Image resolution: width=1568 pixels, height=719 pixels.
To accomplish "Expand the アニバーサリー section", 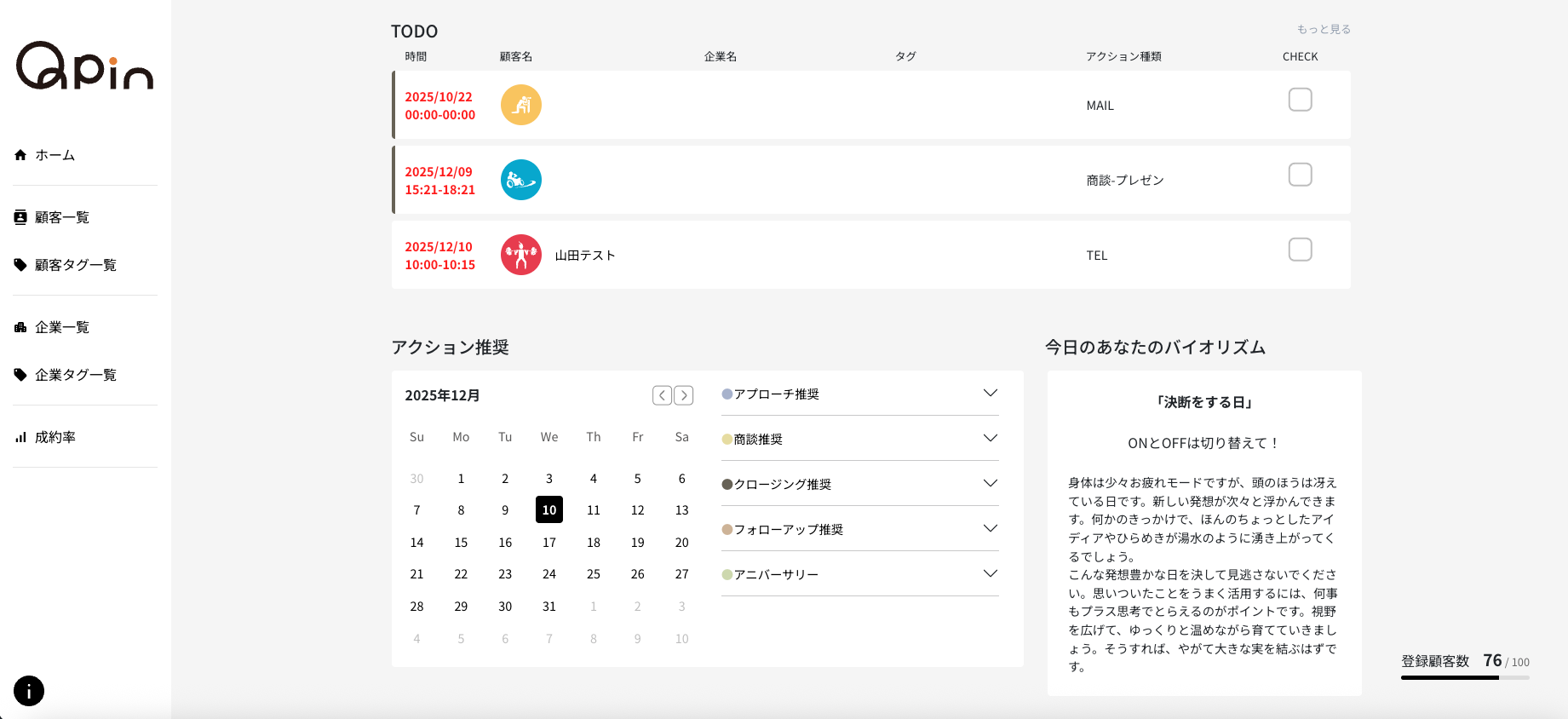I will (990, 574).
